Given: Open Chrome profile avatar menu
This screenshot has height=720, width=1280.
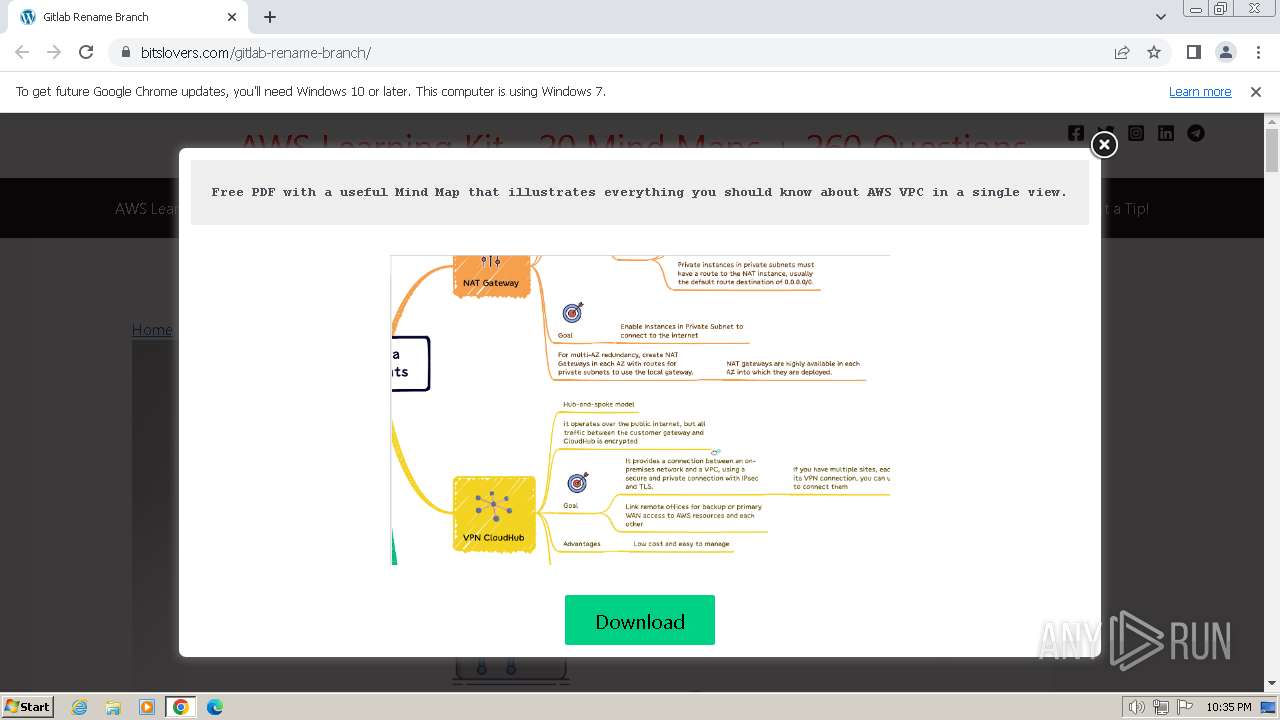Looking at the screenshot, I should [x=1225, y=52].
